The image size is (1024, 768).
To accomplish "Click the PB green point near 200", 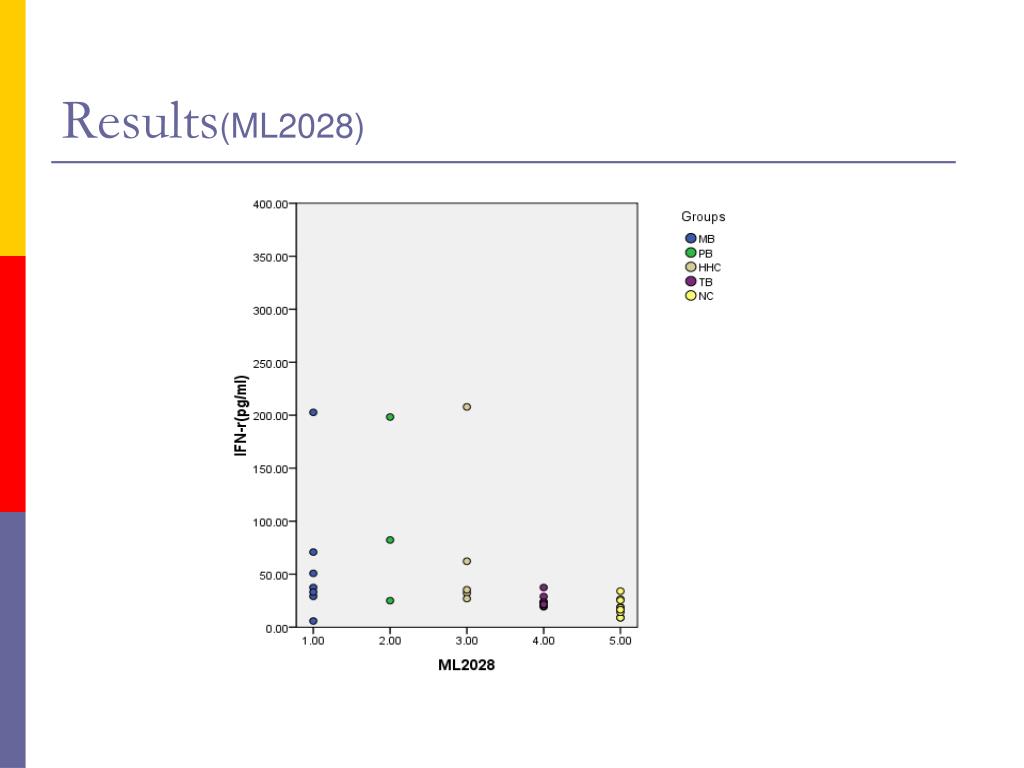I will coord(390,417).
